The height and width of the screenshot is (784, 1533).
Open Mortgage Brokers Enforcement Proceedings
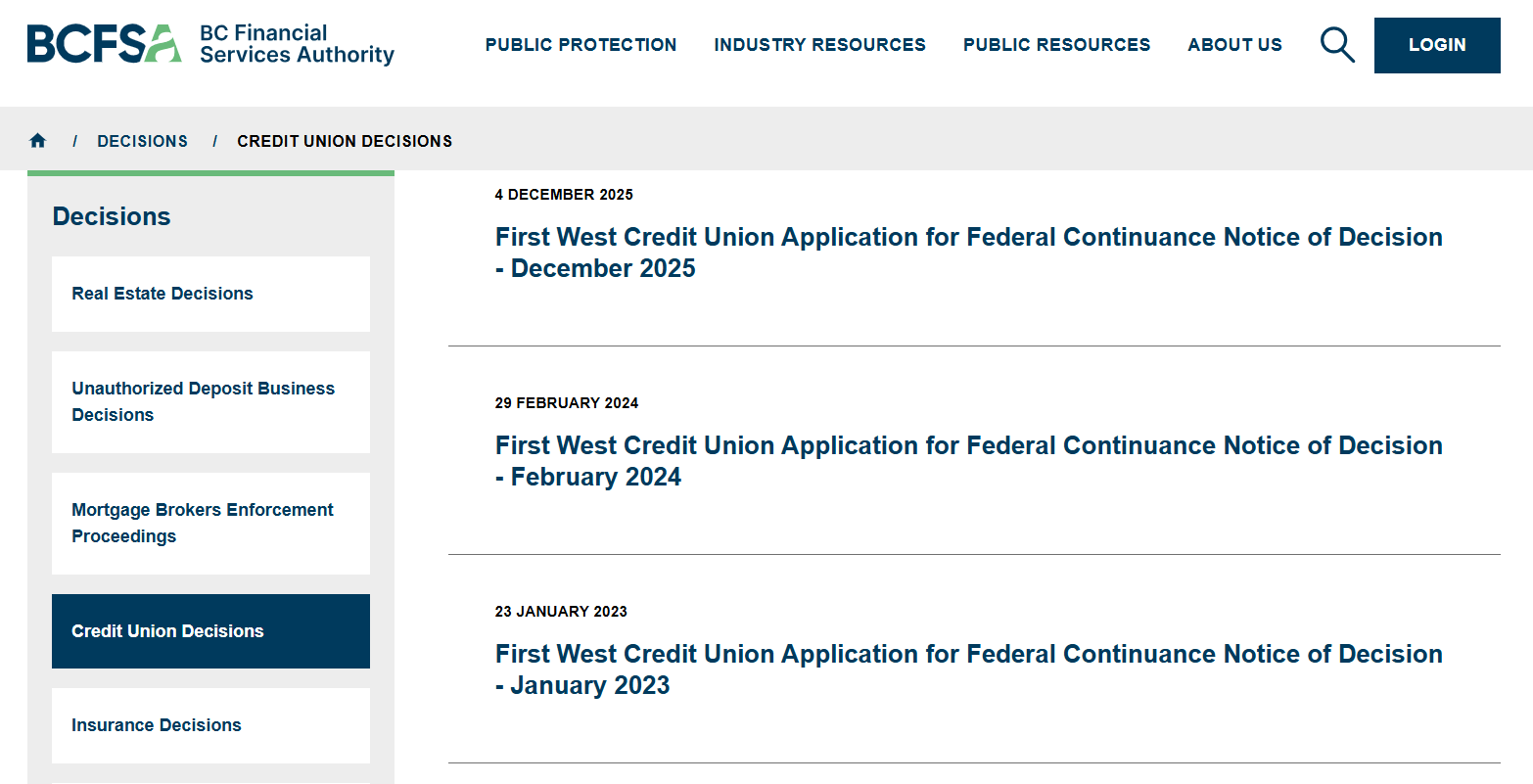[210, 523]
